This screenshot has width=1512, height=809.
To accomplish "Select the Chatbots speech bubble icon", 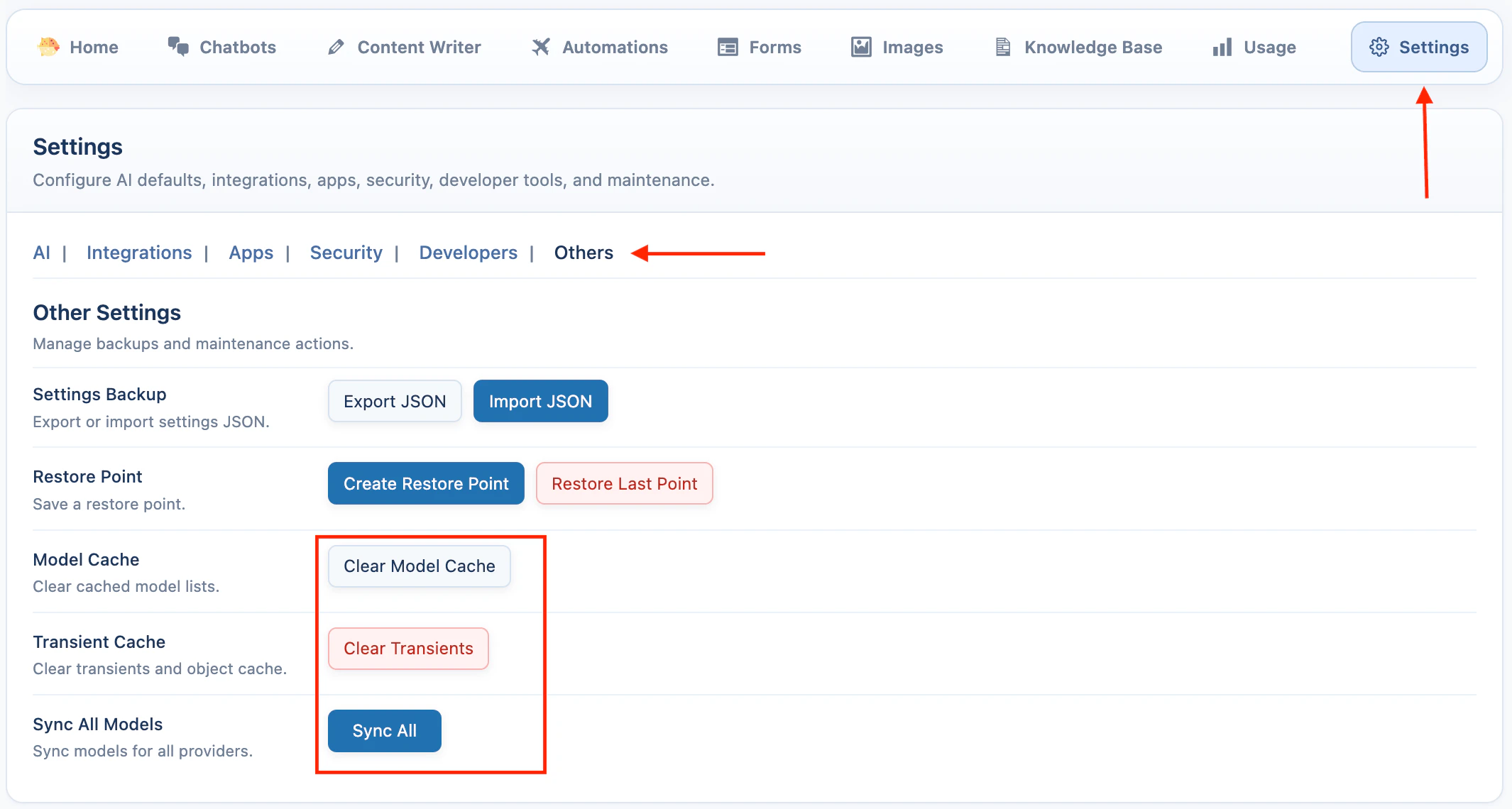I will (179, 47).
